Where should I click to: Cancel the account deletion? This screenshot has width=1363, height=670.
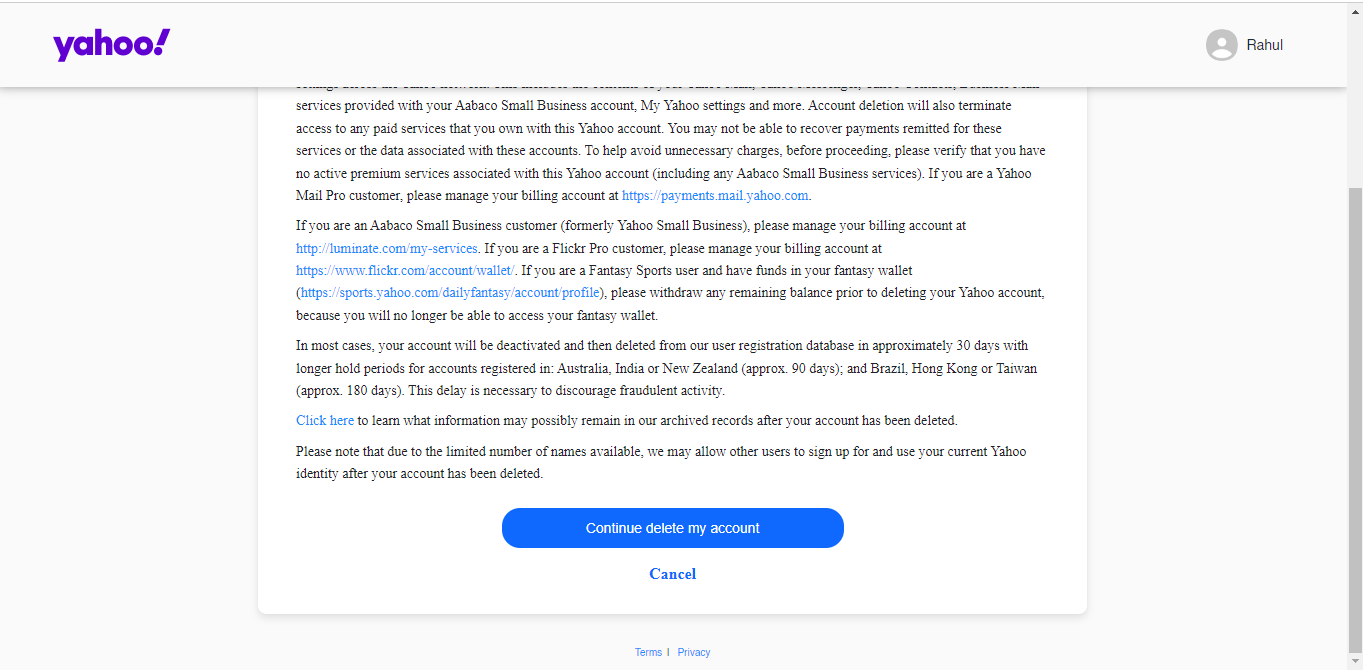pos(672,574)
